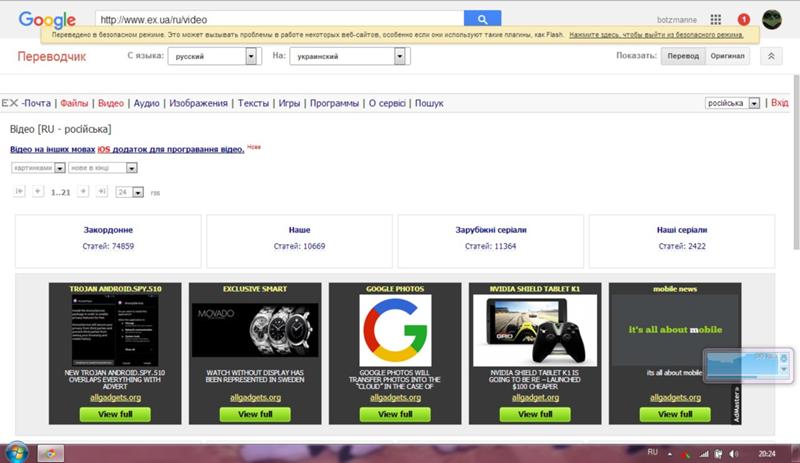Click the rss link
Image resolution: width=800 pixels, height=463 pixels.
click(155, 193)
